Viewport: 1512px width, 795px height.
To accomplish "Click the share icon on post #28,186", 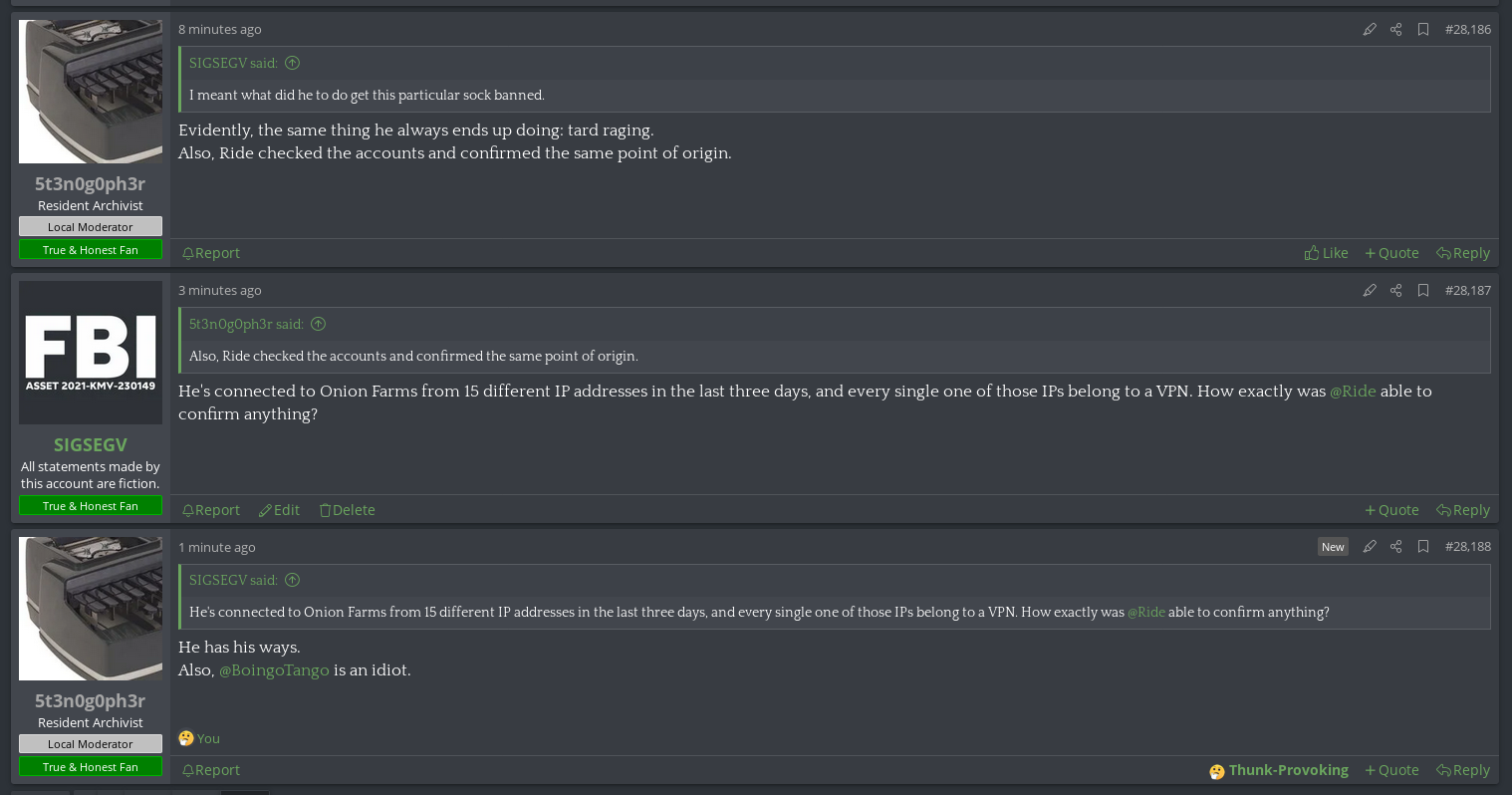I will pyautogui.click(x=1395, y=30).
